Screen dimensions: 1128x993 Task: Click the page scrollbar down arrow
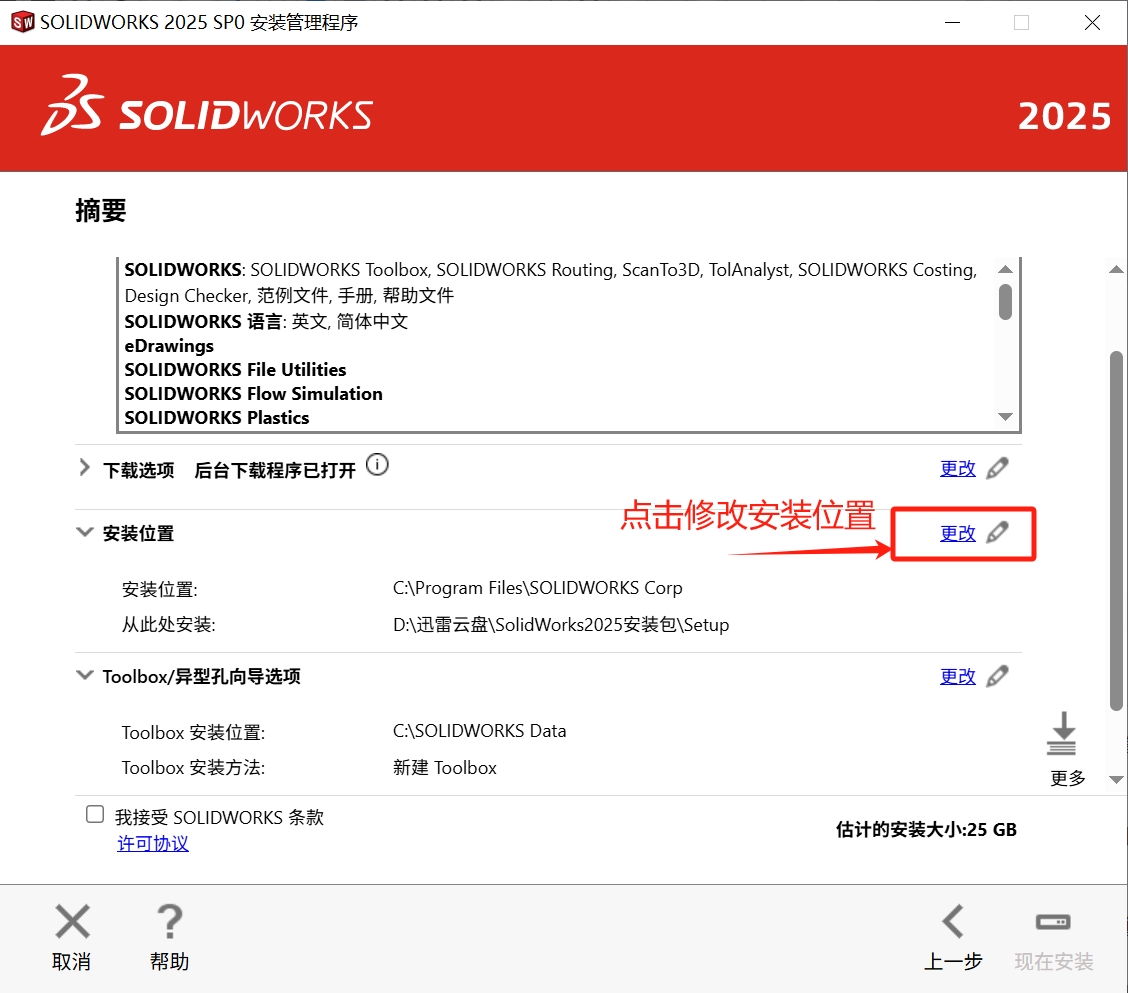pyautogui.click(x=1116, y=779)
